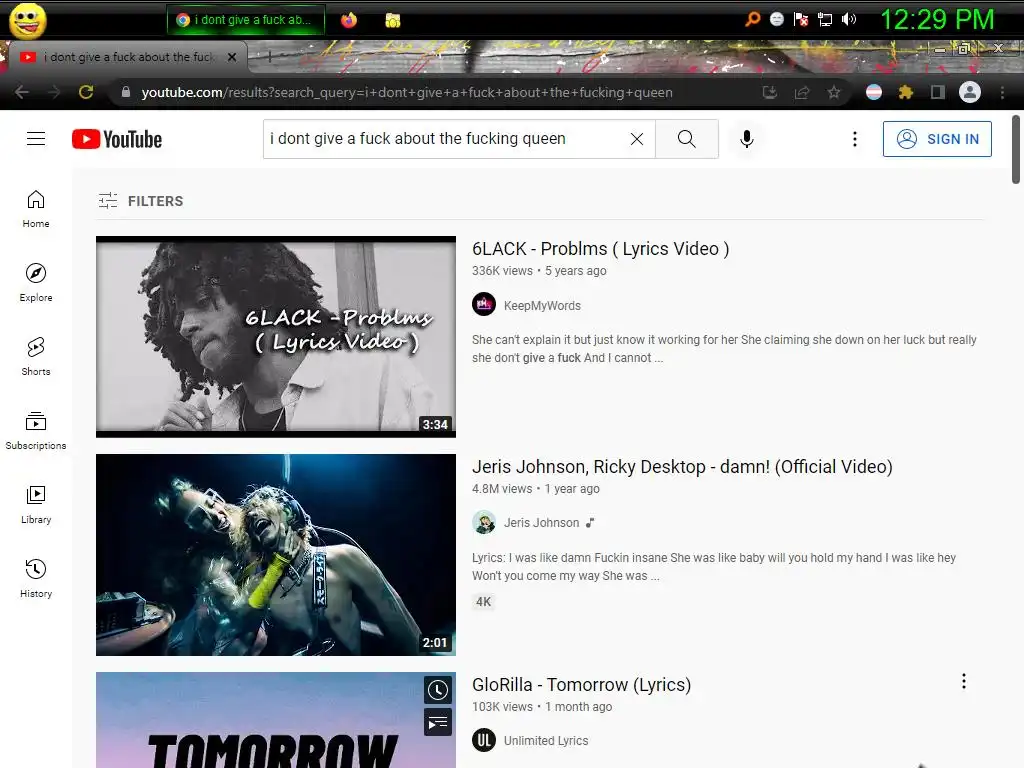Click the 4K badge
1024x768 pixels.
coord(483,601)
